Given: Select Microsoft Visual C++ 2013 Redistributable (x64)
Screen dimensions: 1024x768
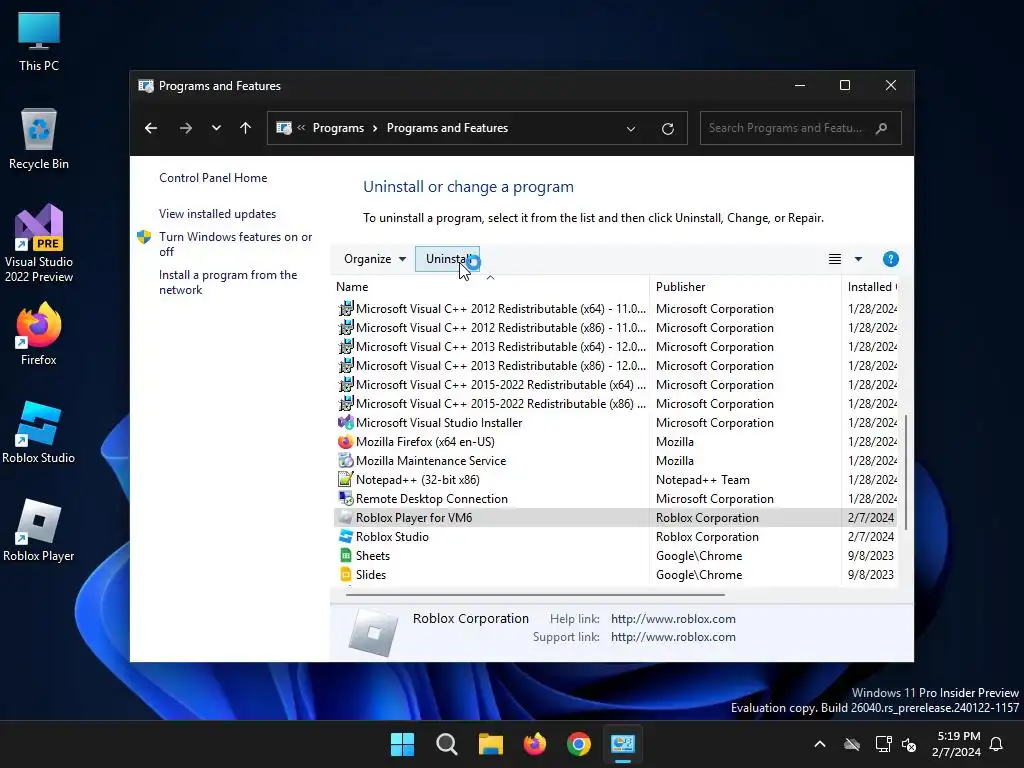Looking at the screenshot, I should 615,347.
